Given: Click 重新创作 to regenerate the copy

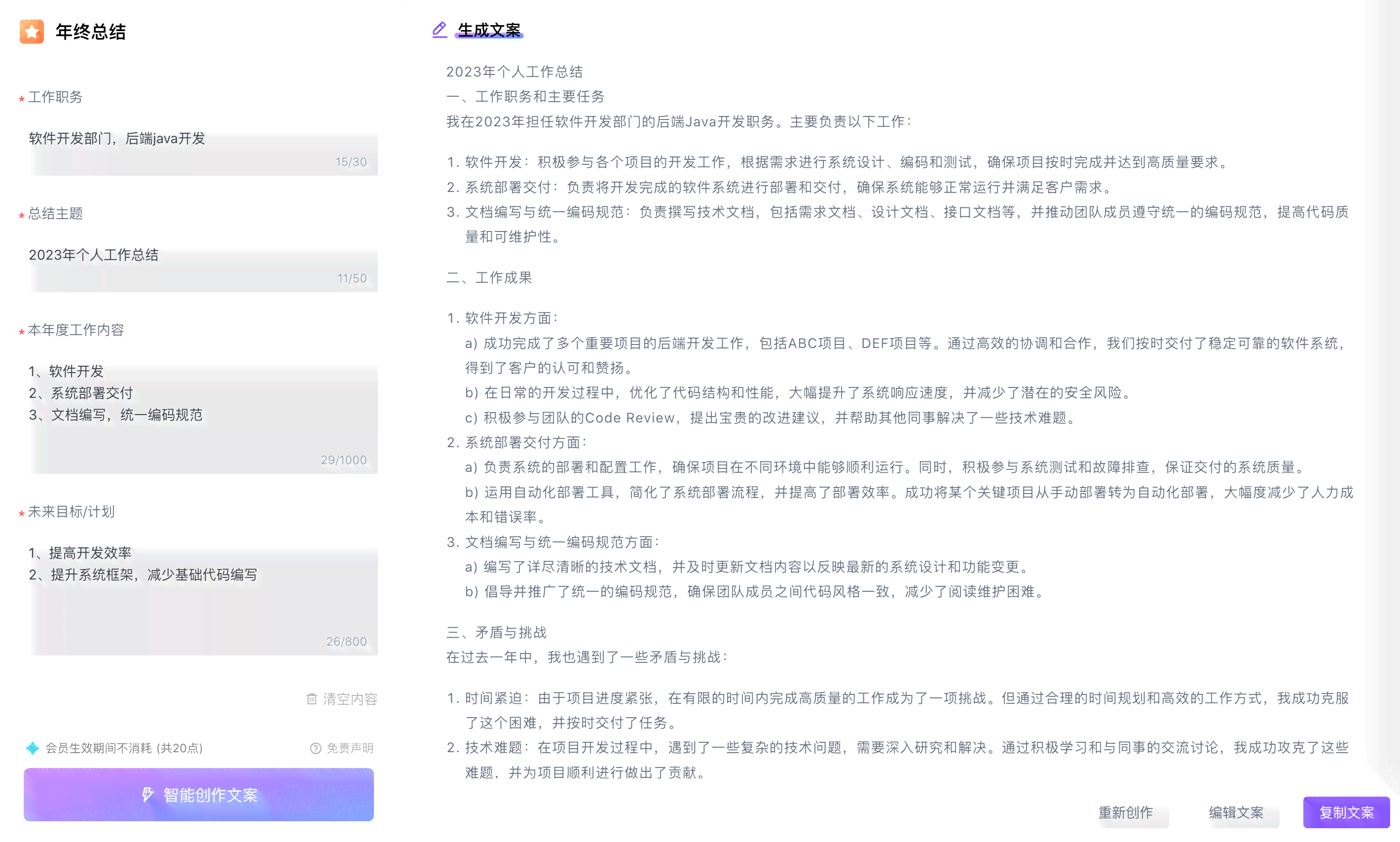Looking at the screenshot, I should (1125, 812).
